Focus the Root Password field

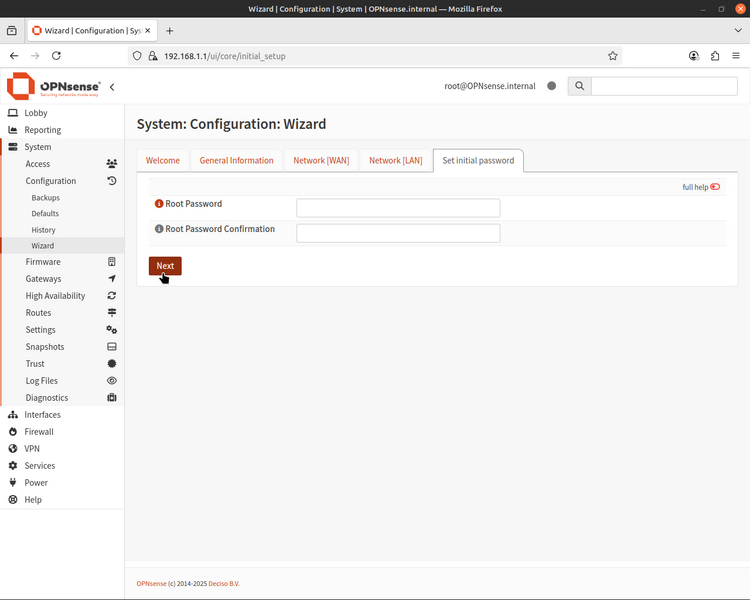point(398,208)
